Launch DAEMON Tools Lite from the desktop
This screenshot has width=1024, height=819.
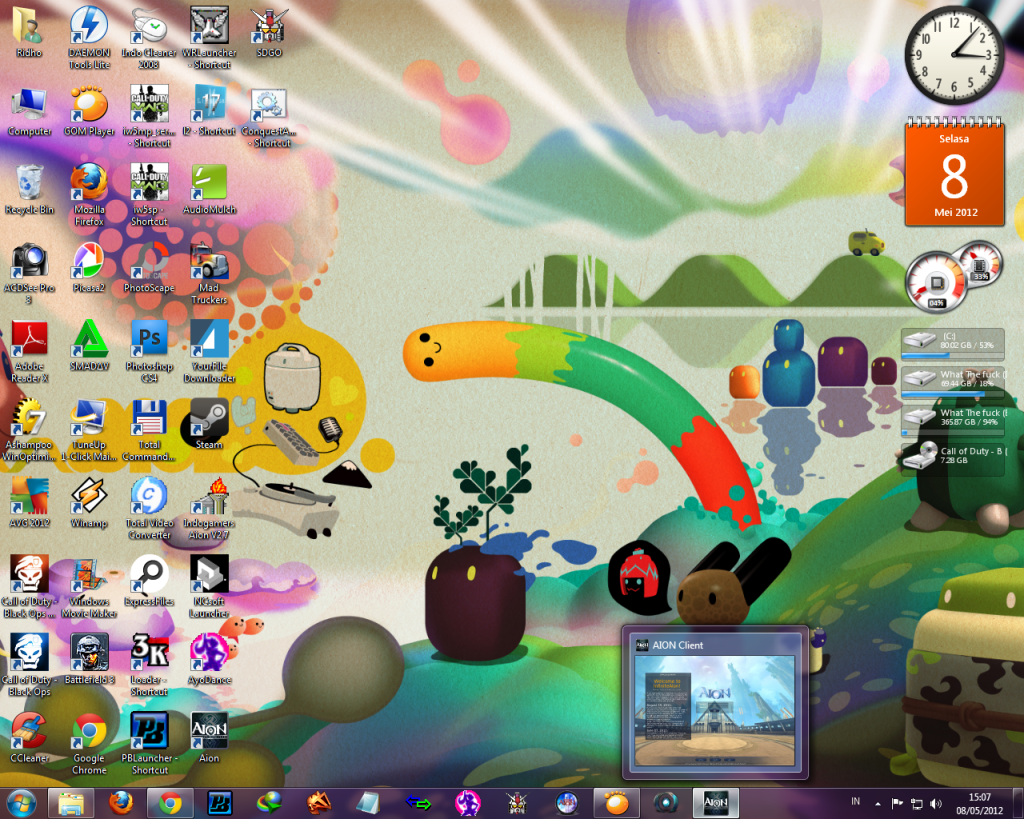coord(89,37)
